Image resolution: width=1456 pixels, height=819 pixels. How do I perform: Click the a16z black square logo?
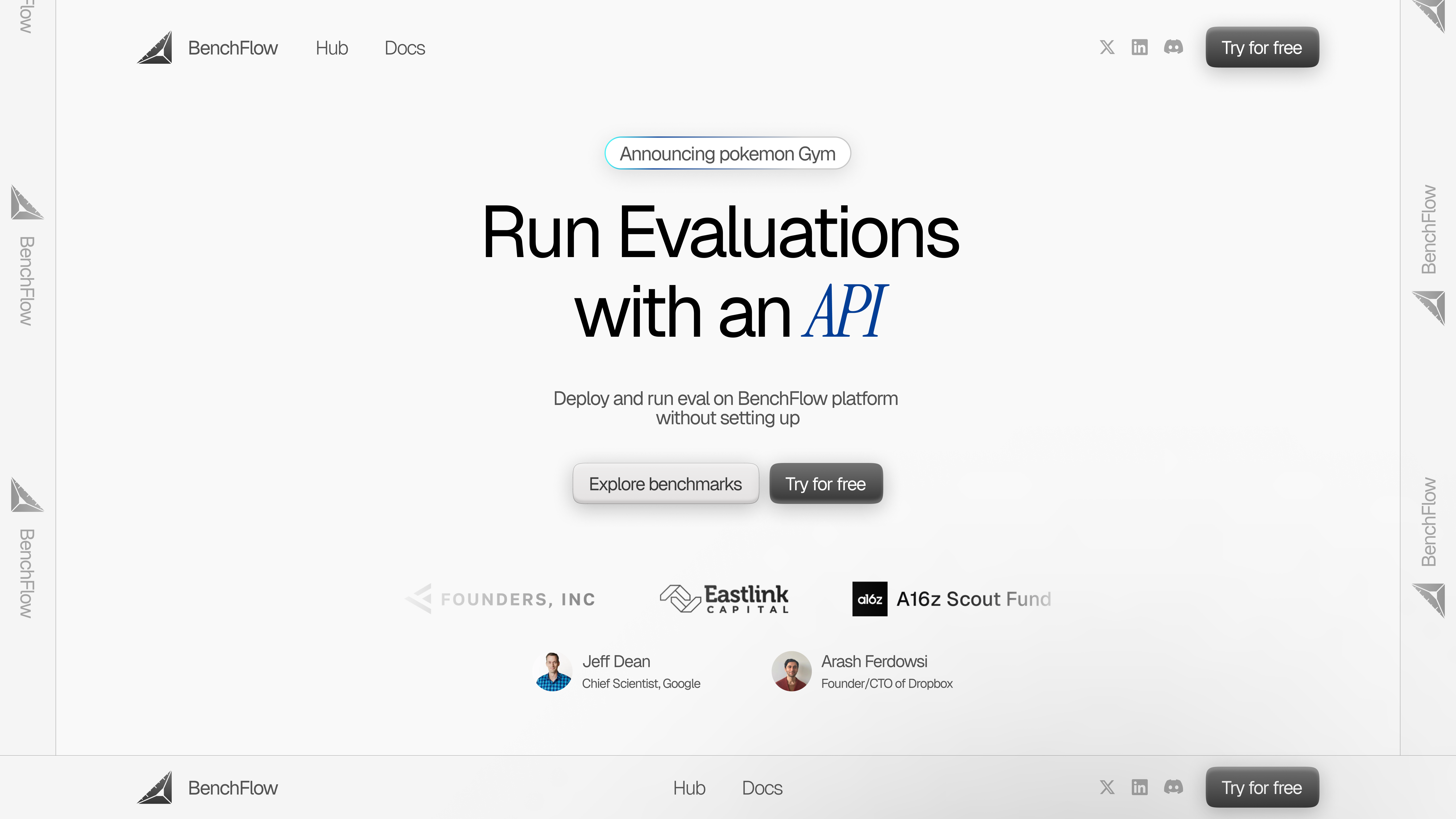pyautogui.click(x=869, y=599)
